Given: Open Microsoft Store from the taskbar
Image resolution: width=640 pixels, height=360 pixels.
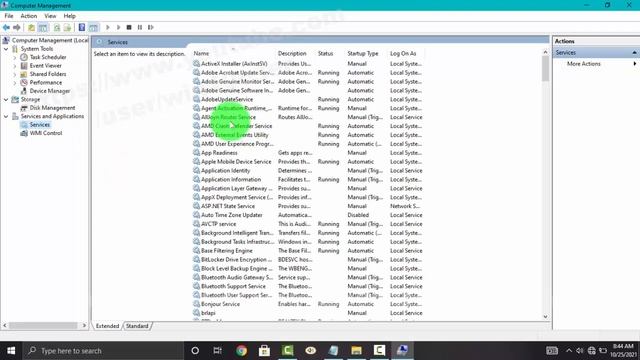Looking at the screenshot, I should pyautogui.click(x=264, y=351).
